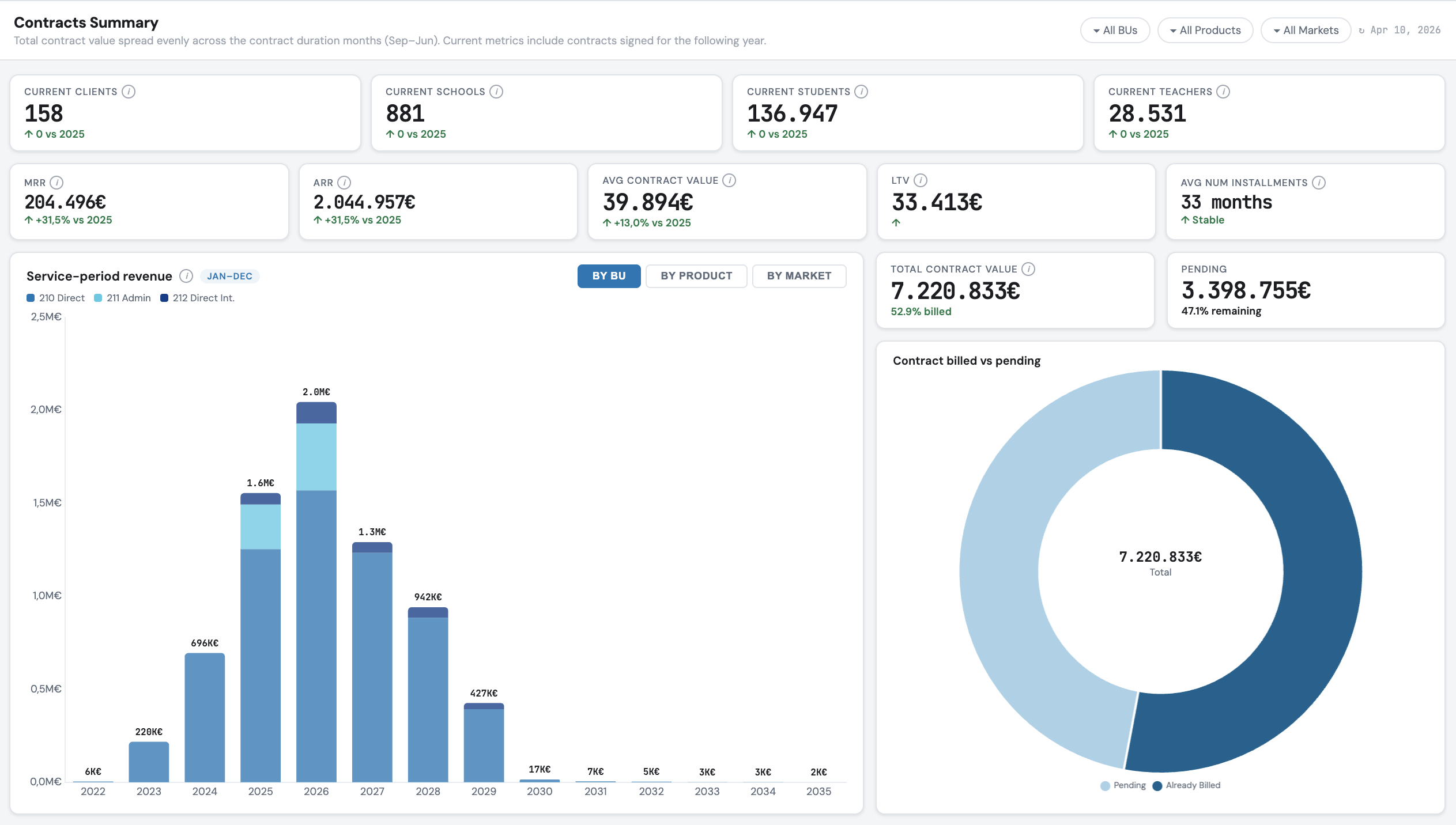
Task: Open the All Products filter dropdown
Action: pyautogui.click(x=1205, y=30)
